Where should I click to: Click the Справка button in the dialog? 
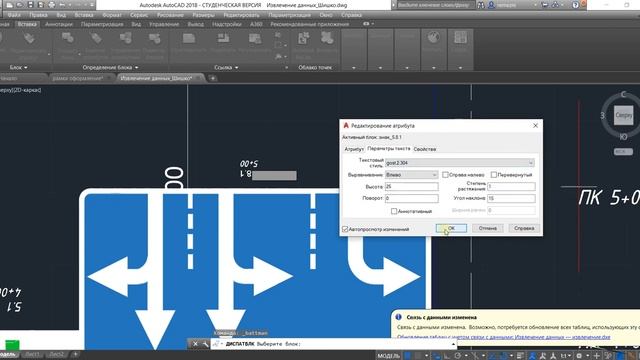[524, 228]
